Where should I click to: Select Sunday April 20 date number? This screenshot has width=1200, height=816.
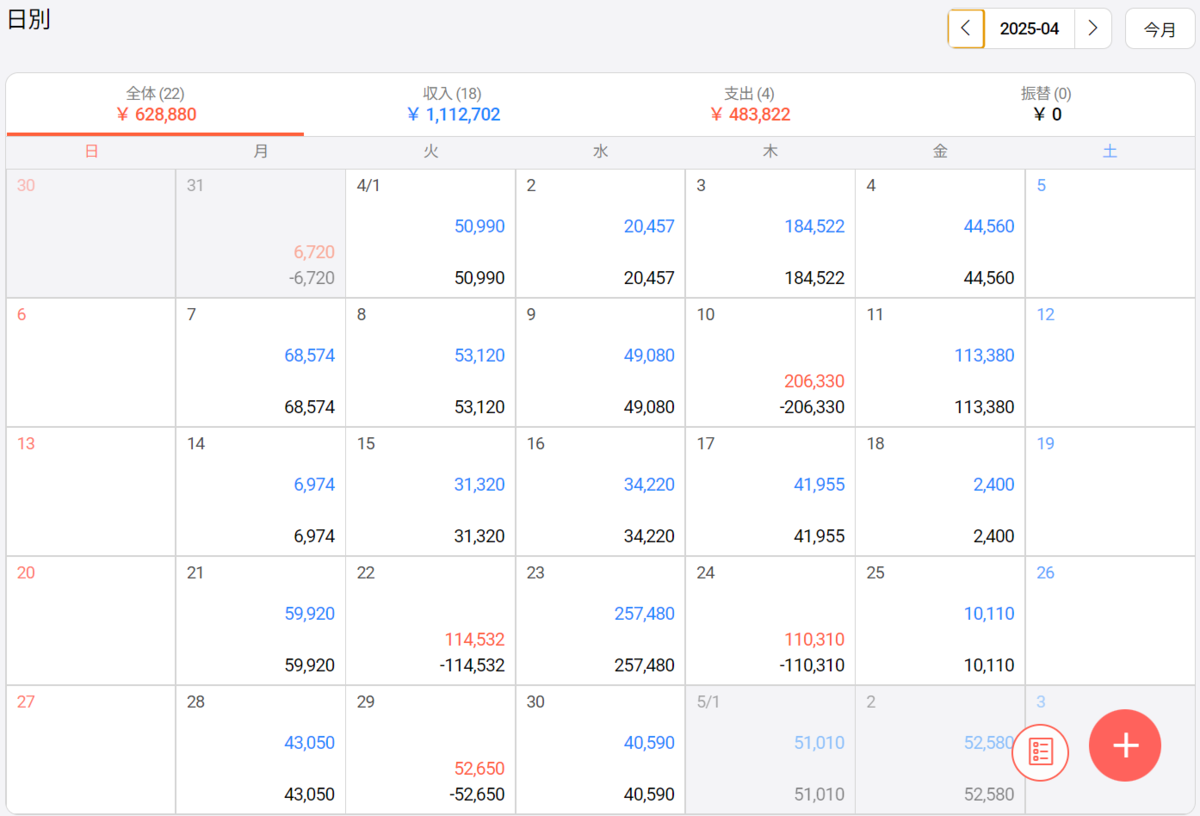coord(26,572)
